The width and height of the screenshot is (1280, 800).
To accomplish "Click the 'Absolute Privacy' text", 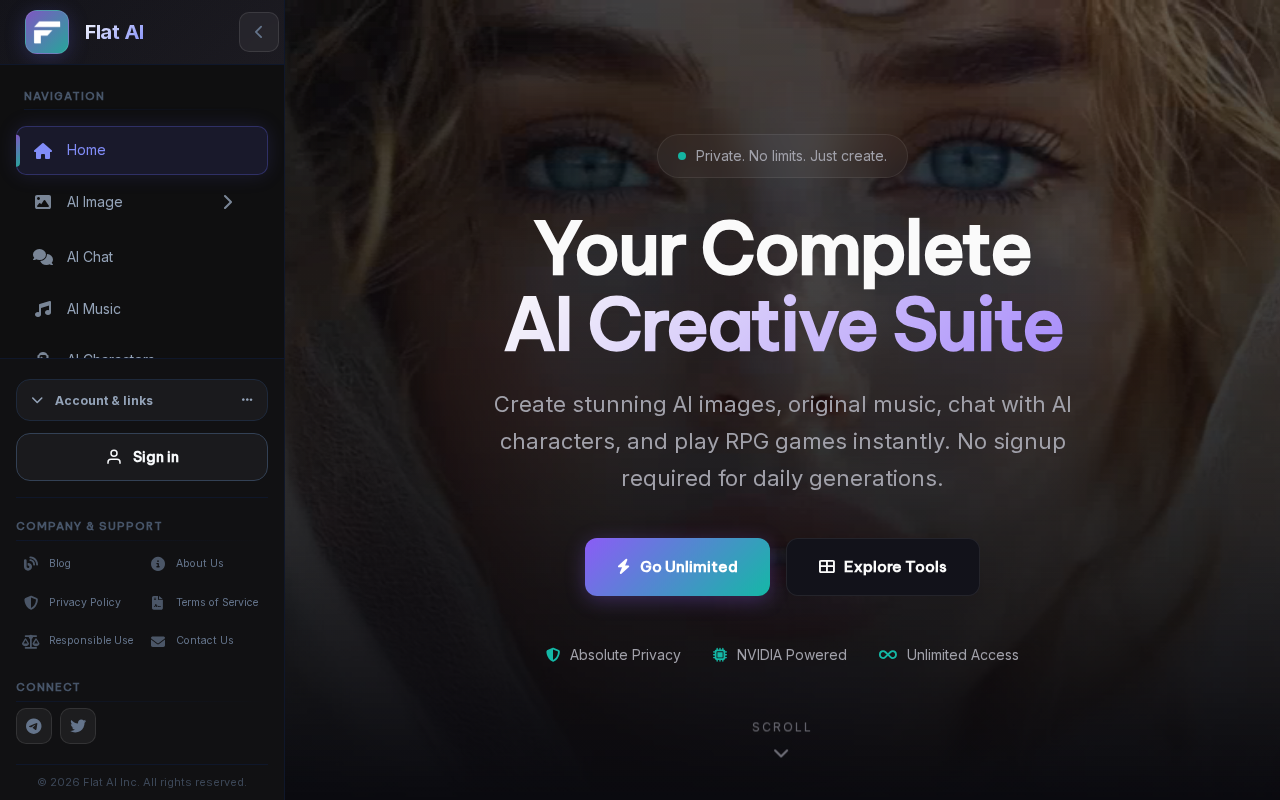I will pyautogui.click(x=625, y=655).
